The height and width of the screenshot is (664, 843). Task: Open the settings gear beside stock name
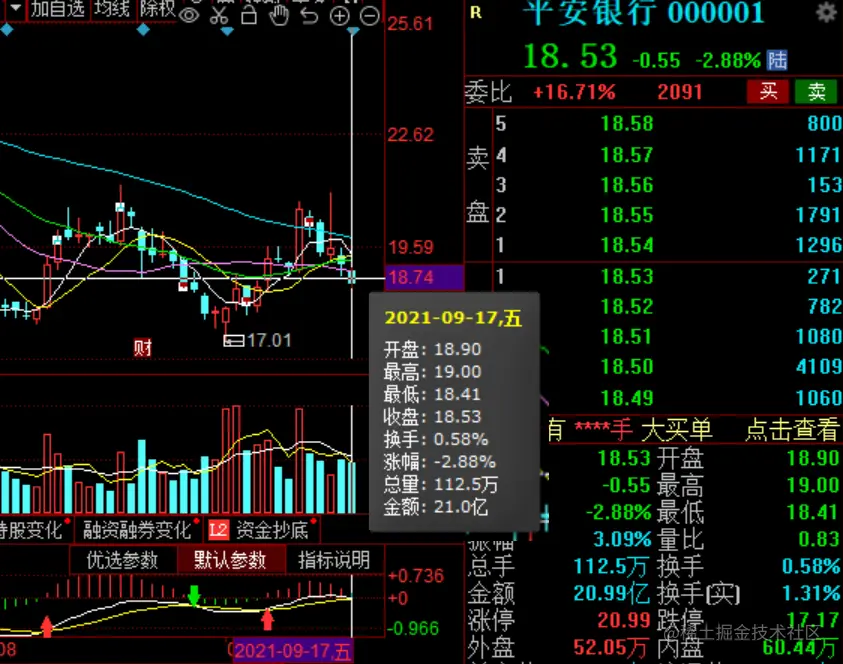click(825, 12)
